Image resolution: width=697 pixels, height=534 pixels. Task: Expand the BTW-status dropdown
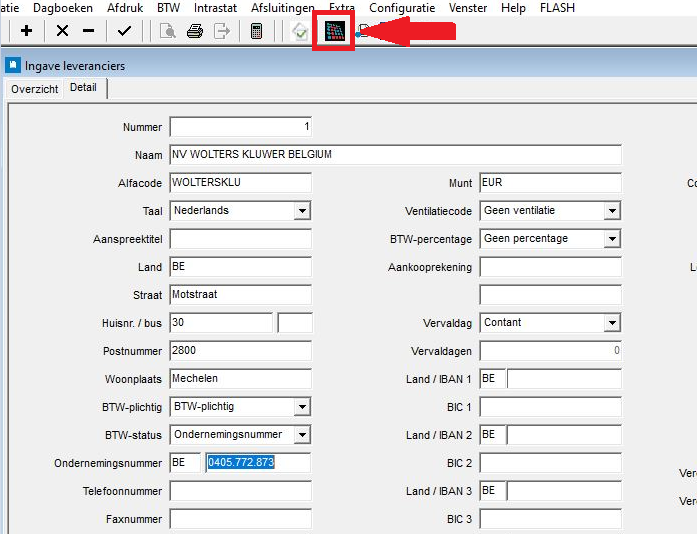(302, 435)
